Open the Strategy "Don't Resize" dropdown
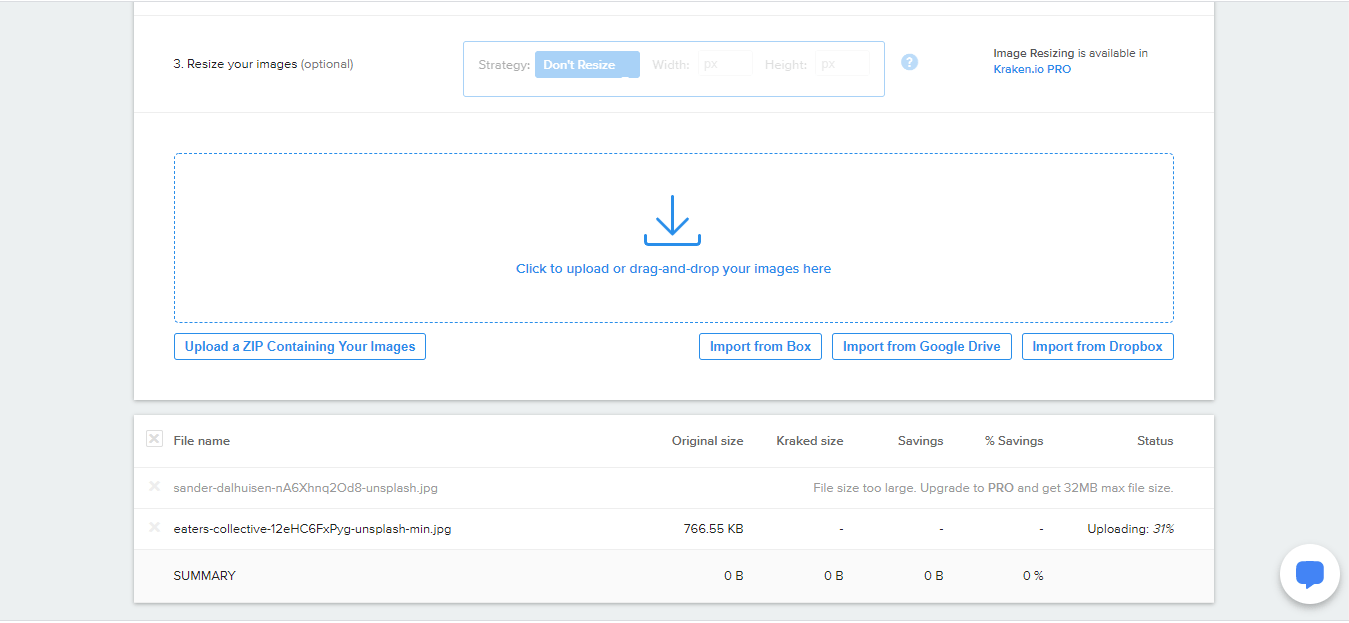The width and height of the screenshot is (1349, 623). click(x=586, y=65)
